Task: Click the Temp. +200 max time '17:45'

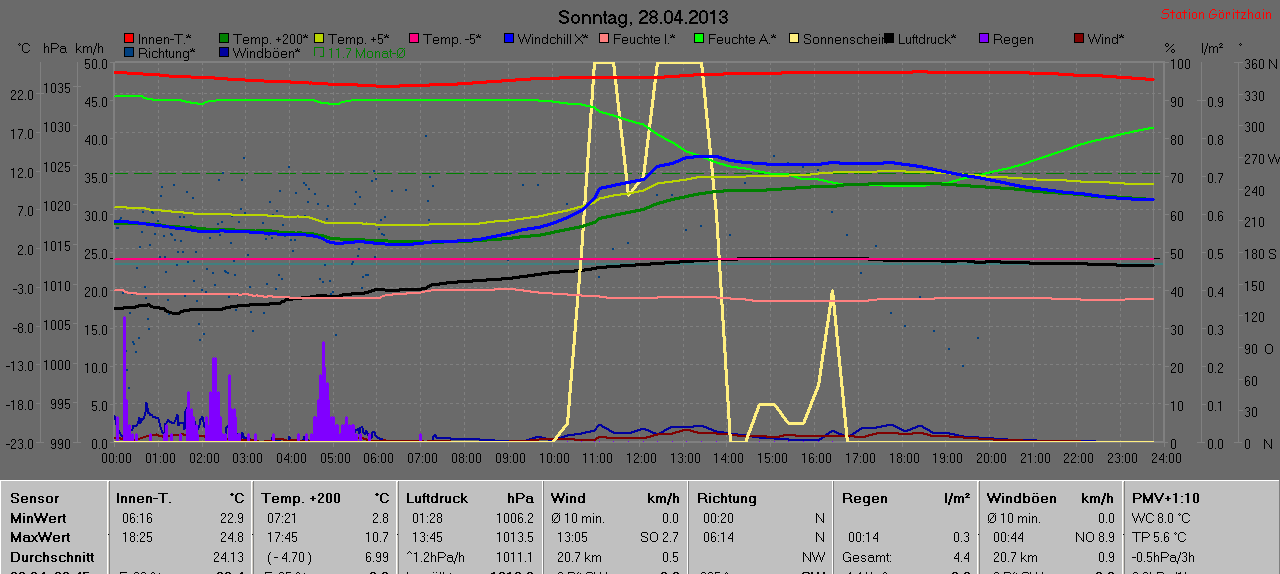Action: point(283,537)
